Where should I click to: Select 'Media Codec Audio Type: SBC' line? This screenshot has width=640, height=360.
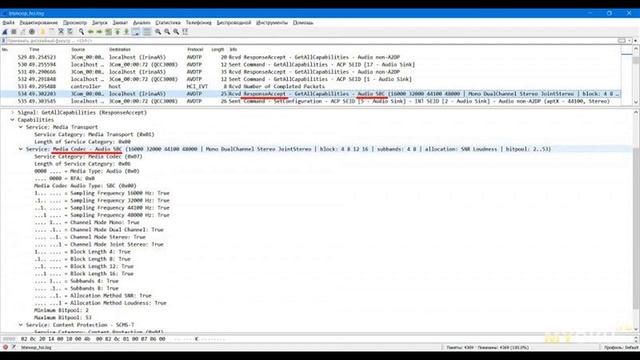pos(85,186)
